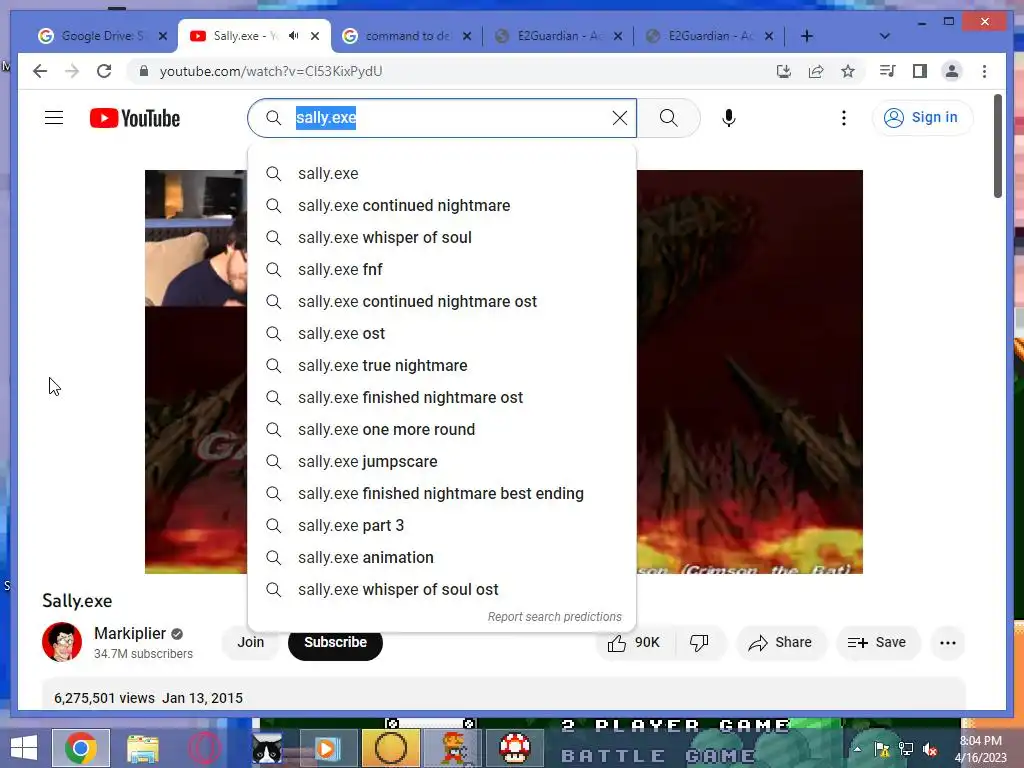The image size is (1024, 768).
Task: Select suggestion 'sally.exe continued nightmare'
Action: coord(442,206)
